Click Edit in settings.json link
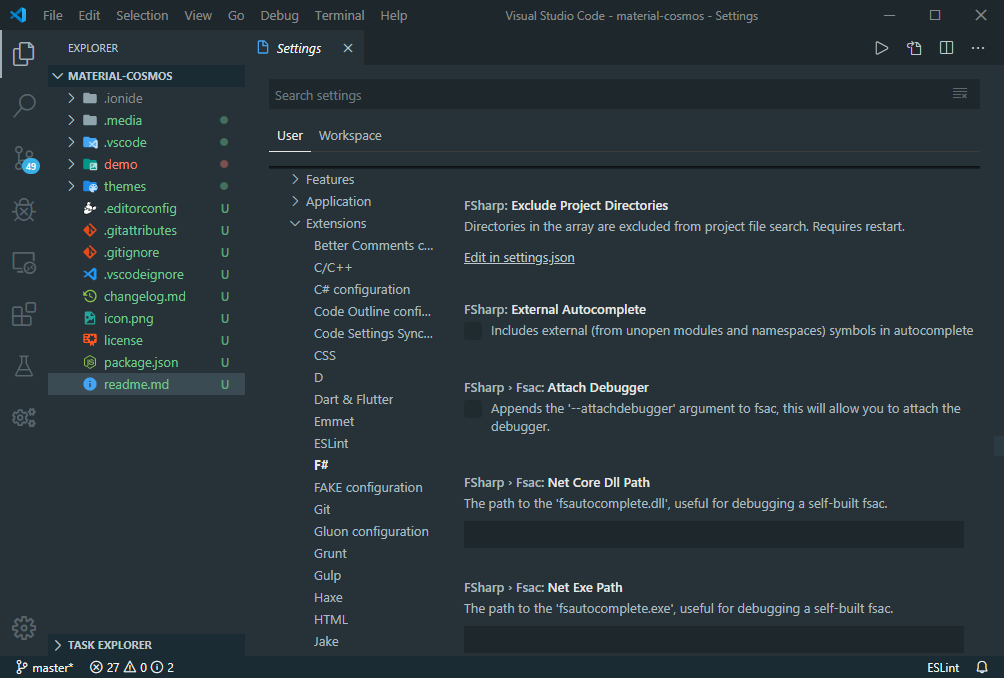The height and width of the screenshot is (678, 1004). (x=519, y=257)
